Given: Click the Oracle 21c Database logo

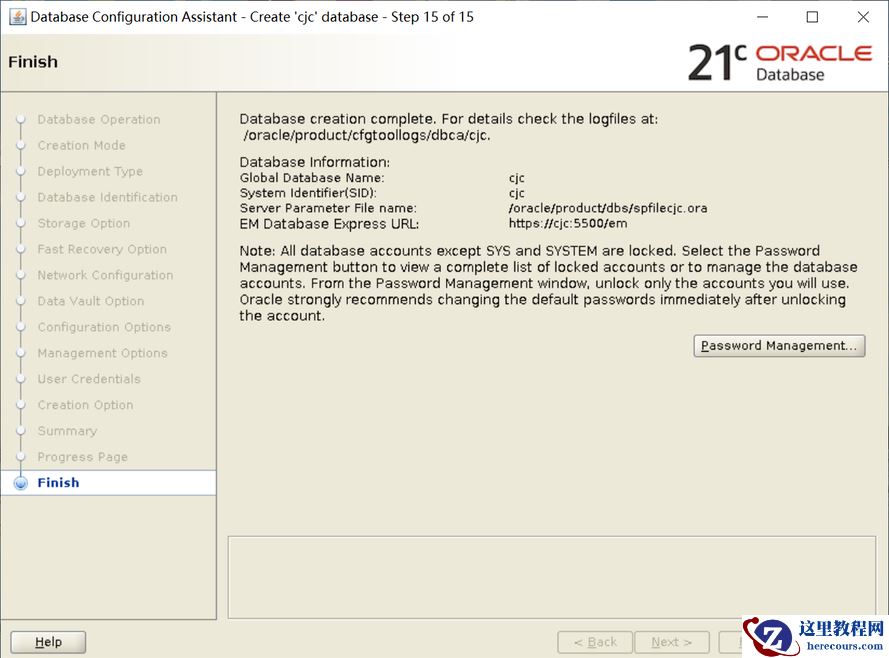Looking at the screenshot, I should 779,62.
